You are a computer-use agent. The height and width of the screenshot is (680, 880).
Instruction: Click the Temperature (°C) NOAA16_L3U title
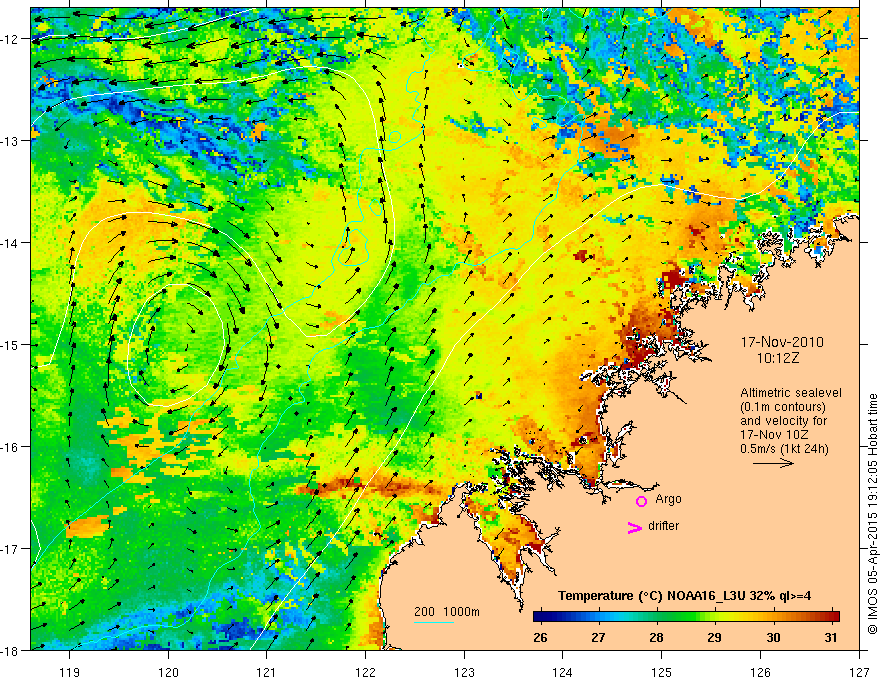(x=684, y=596)
